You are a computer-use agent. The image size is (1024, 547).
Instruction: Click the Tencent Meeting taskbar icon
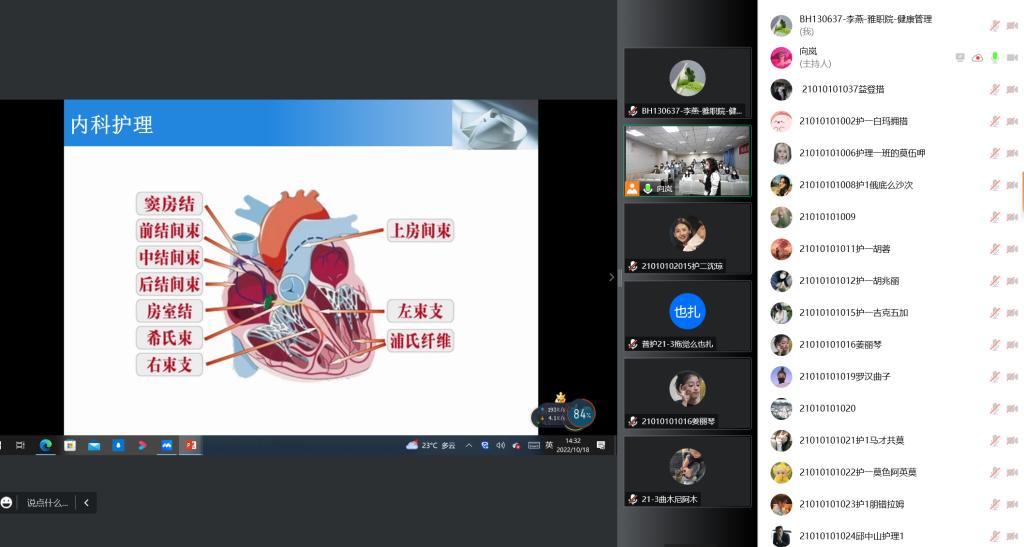(x=166, y=445)
